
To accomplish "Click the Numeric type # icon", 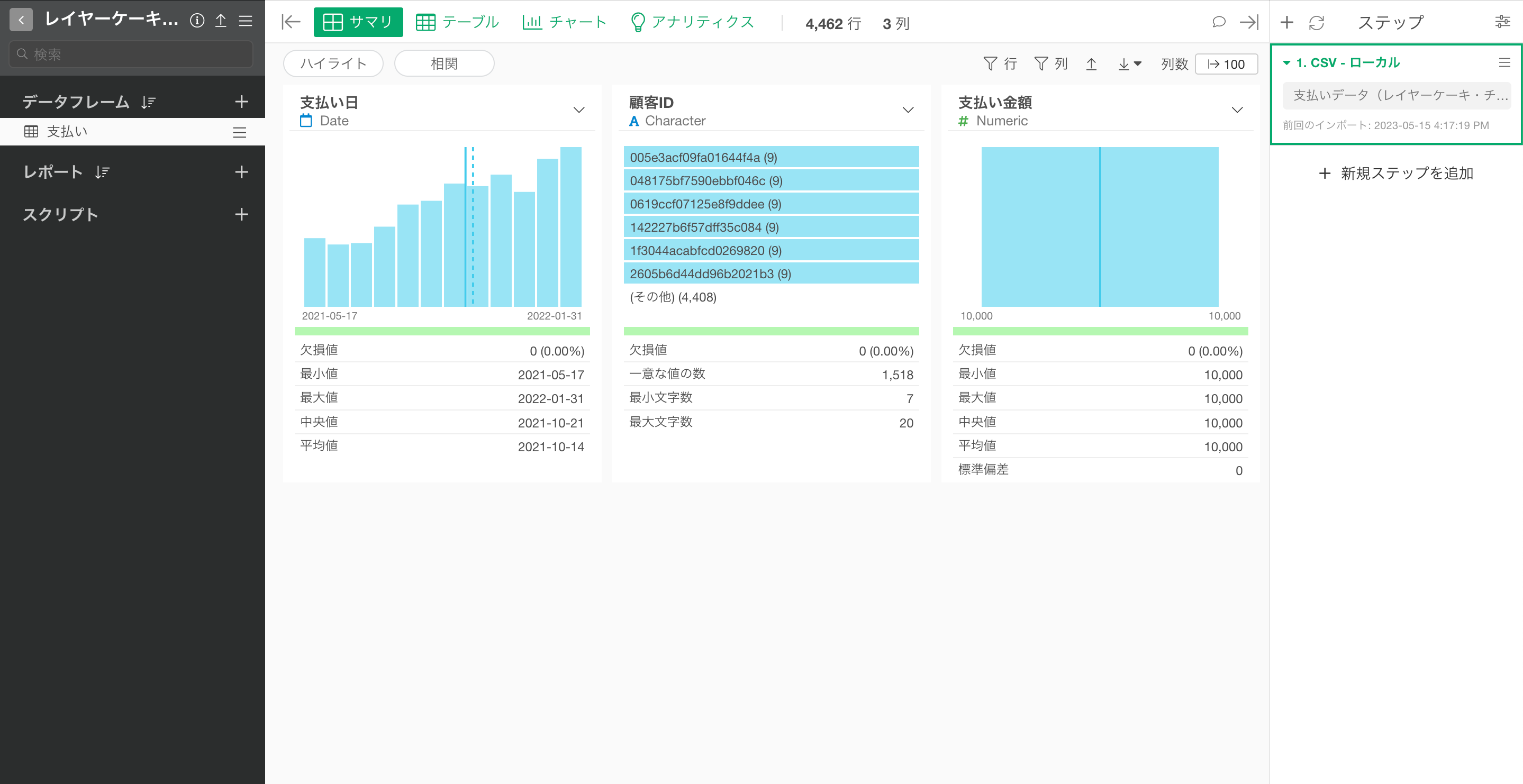I will coord(963,121).
